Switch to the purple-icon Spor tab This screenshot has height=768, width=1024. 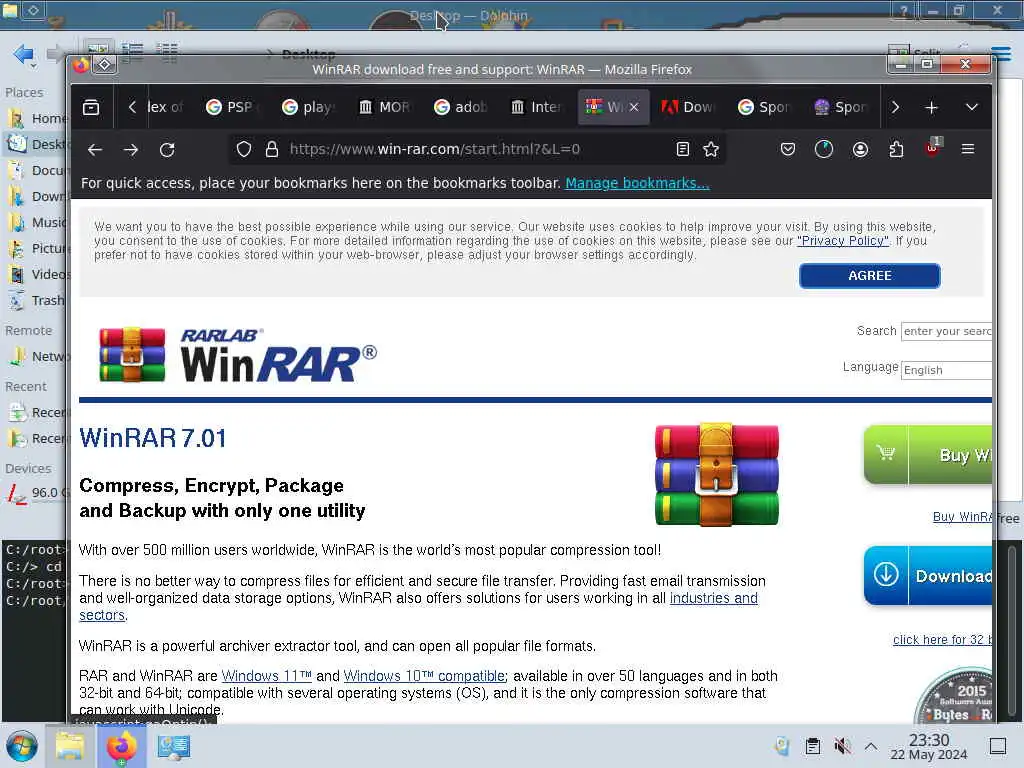[842, 107]
